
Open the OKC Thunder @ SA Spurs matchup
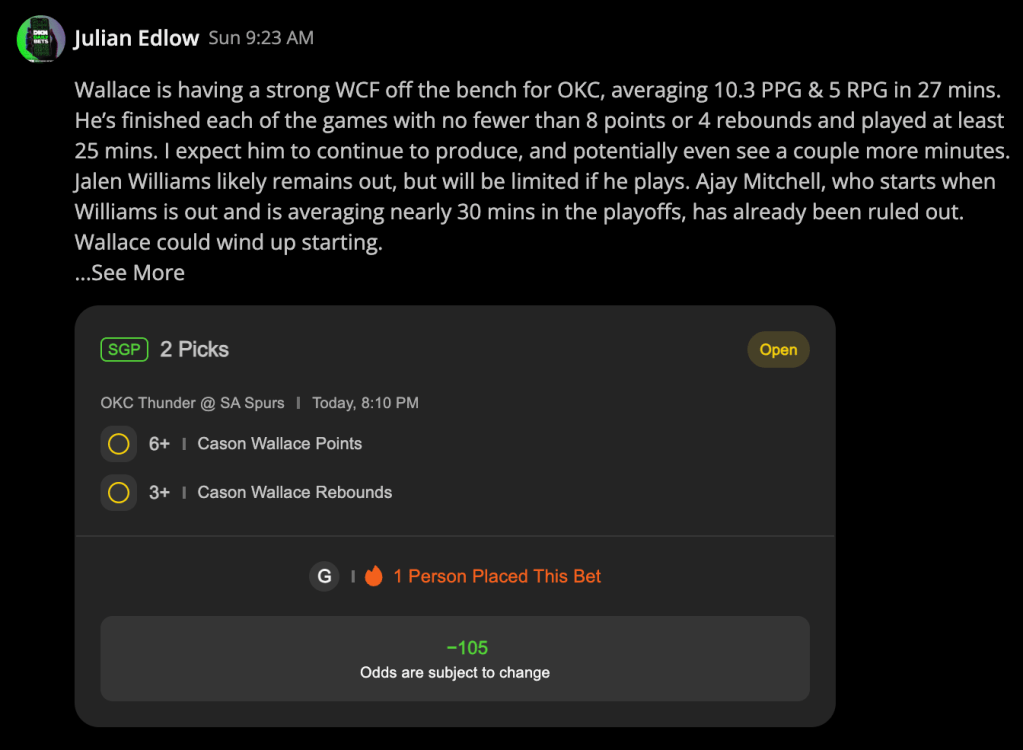(192, 403)
